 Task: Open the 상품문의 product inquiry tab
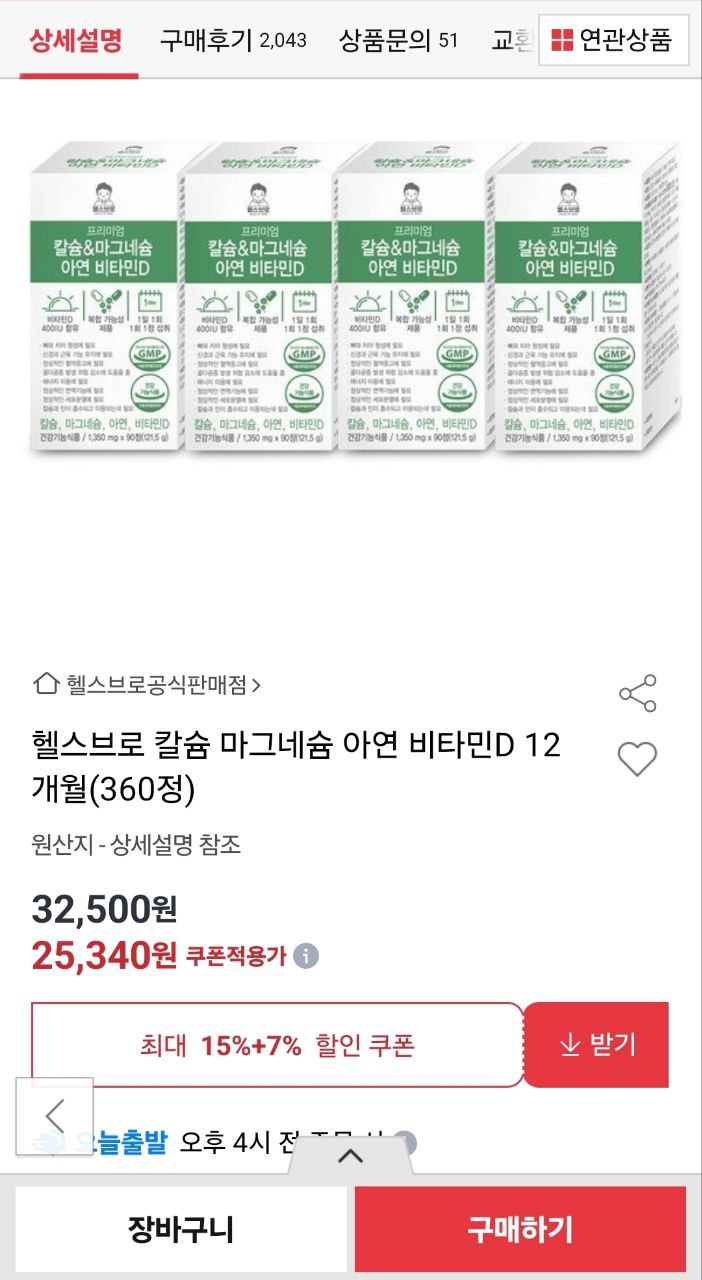click(398, 41)
